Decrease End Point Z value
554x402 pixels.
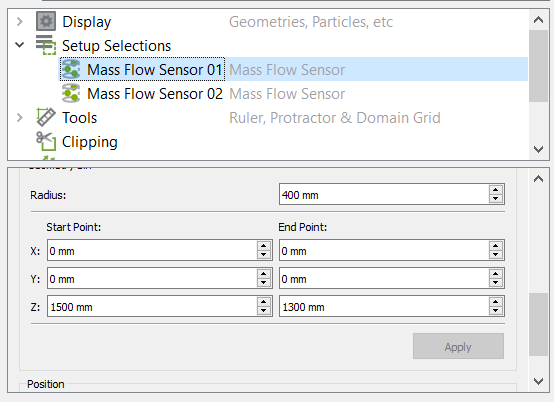pos(496,310)
